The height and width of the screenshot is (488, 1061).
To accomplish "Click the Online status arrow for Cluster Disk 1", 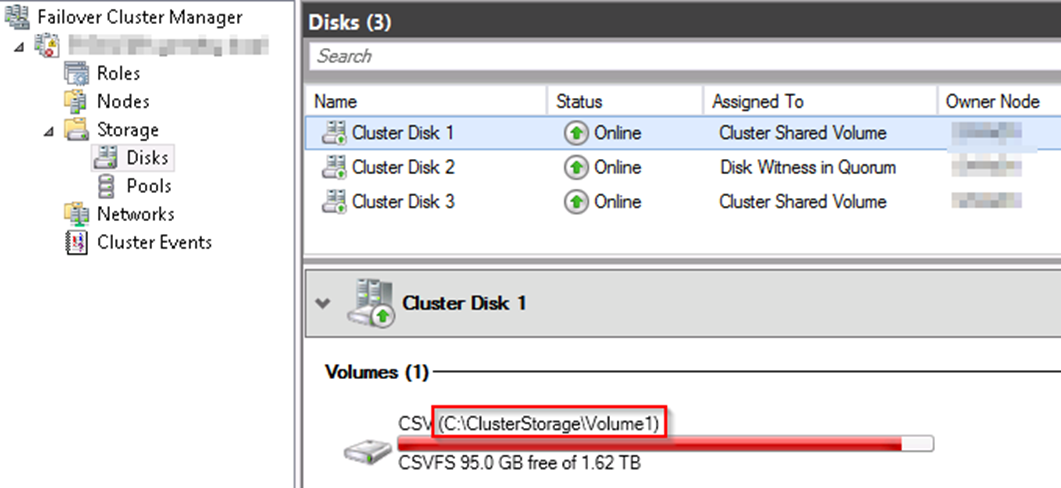I will point(576,133).
